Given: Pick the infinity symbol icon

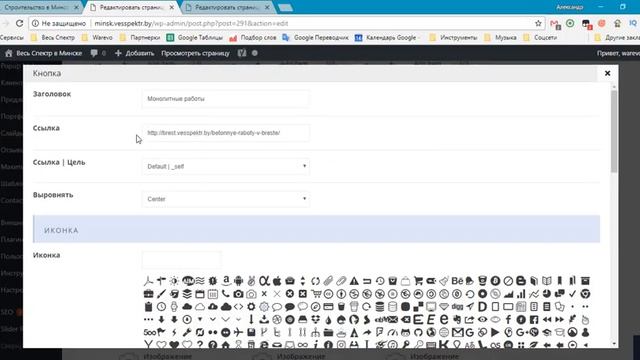Looking at the screenshot, I should tap(302, 345).
